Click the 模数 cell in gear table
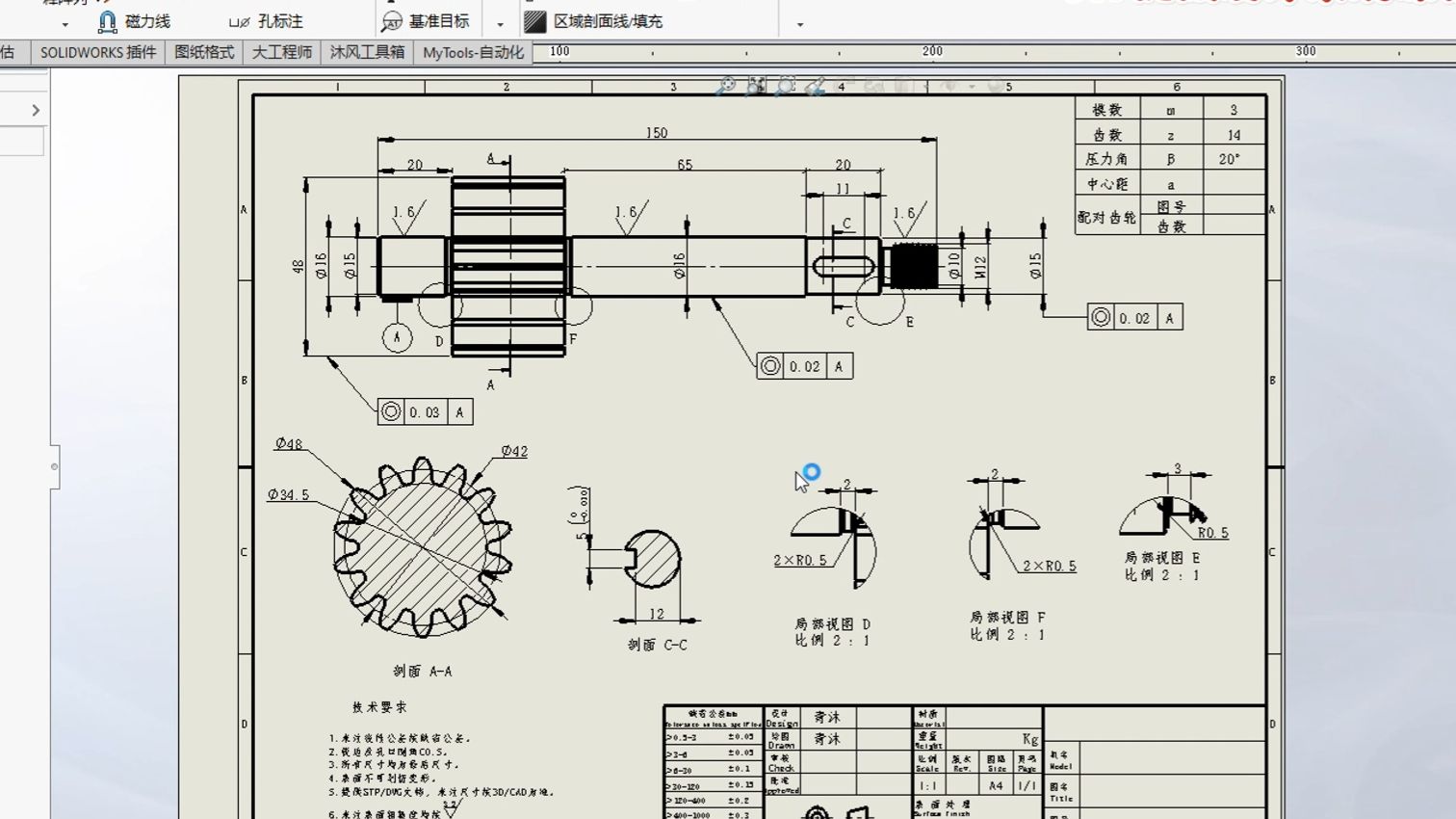The width and height of the screenshot is (1456, 819). click(1107, 110)
